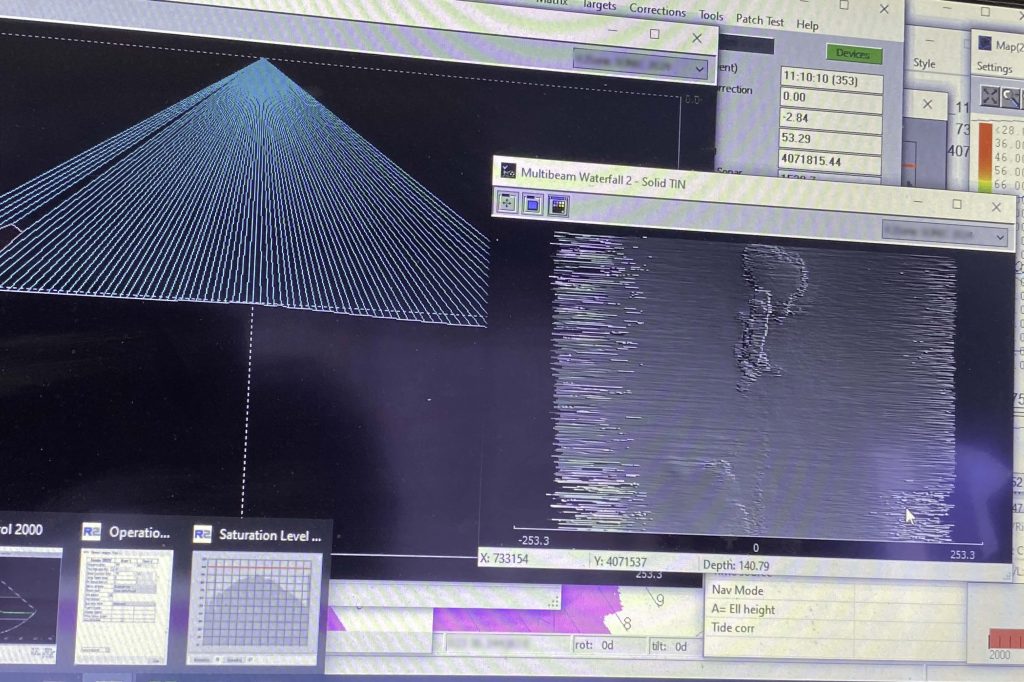Click the field showing -2.84
The image size is (1024, 682).
point(831,120)
